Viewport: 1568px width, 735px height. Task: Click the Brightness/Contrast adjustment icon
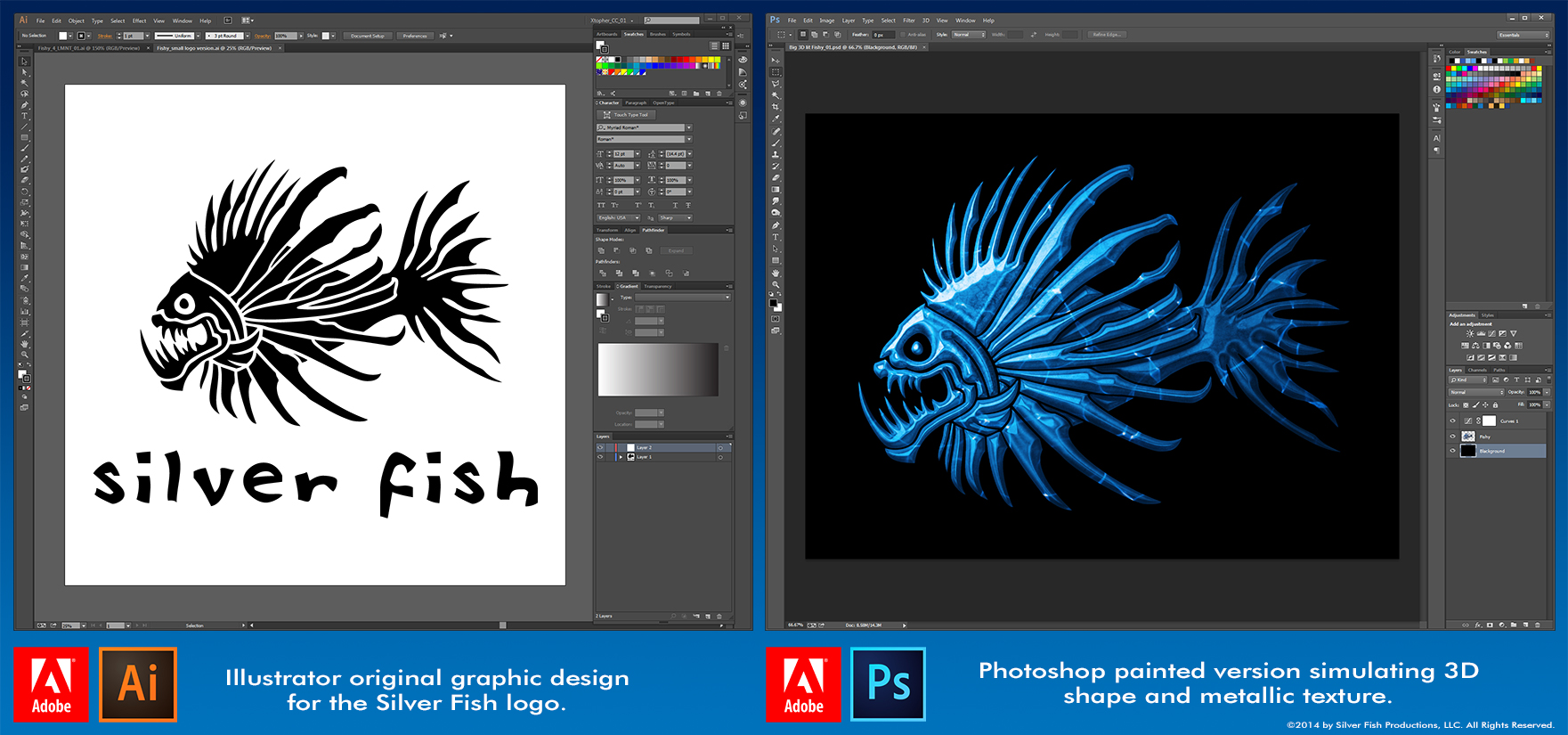tap(1469, 333)
